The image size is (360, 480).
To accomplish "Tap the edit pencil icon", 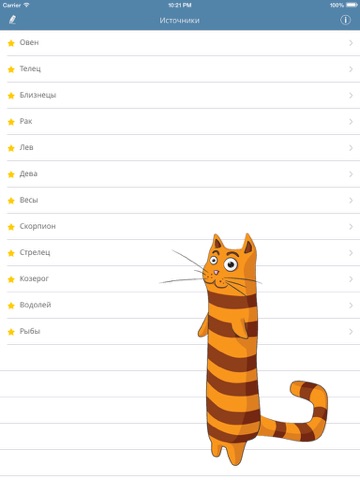I will click(13, 20).
